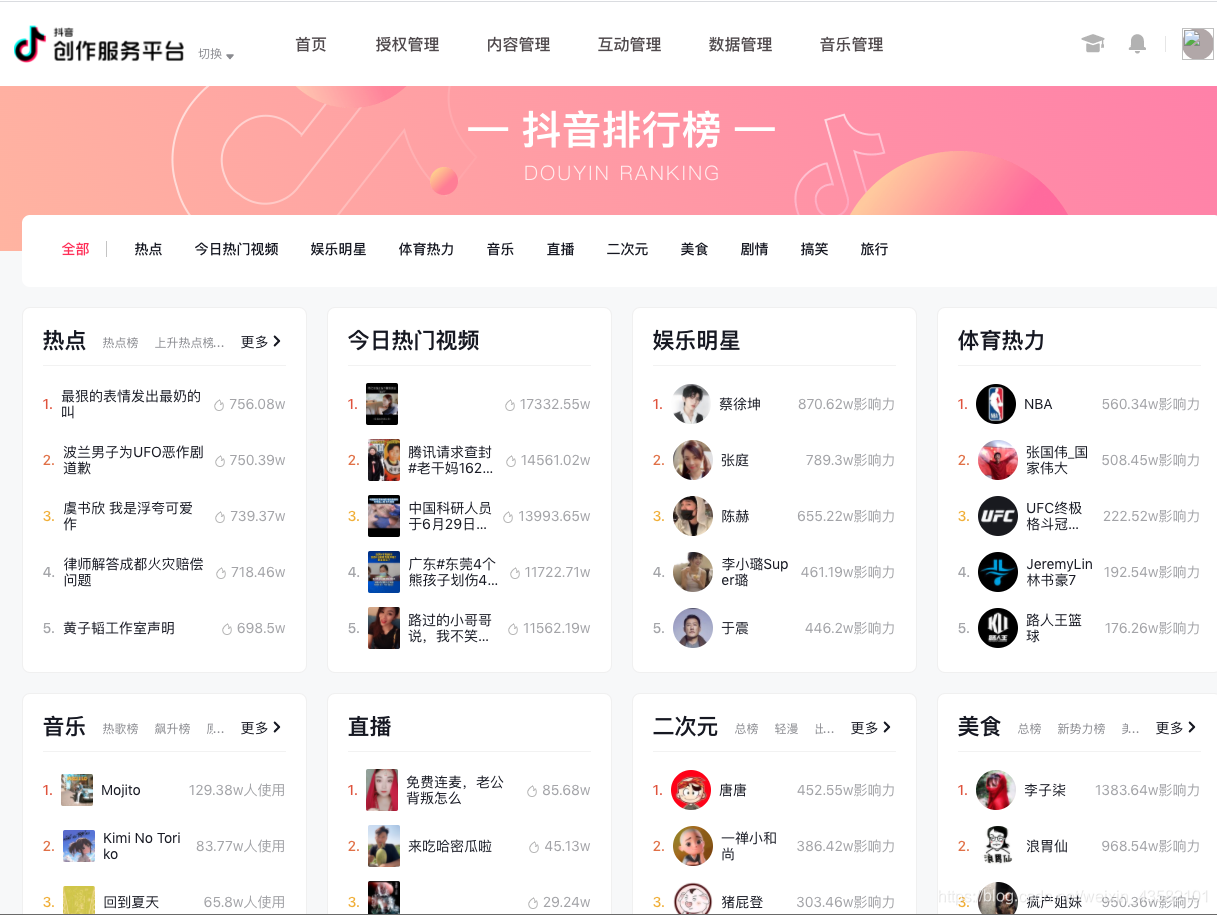Screen dimensions: 1217x915
Task: Click 一禅小和尚 avatar
Action: click(693, 846)
